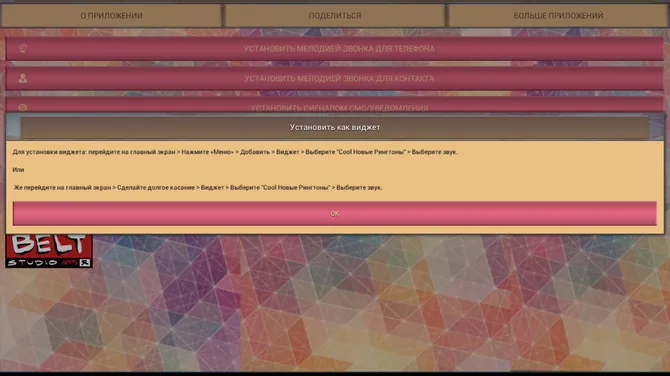Set ringtone for contact button

[335, 79]
